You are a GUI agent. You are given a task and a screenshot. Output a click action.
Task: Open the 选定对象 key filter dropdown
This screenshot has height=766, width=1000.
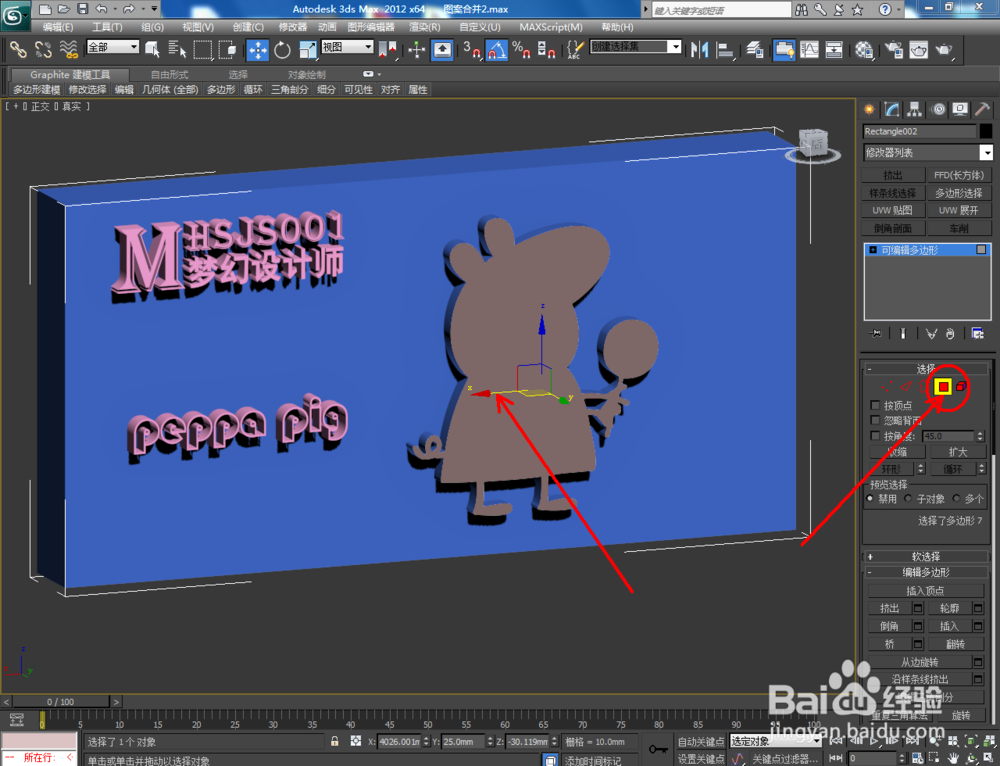pyautogui.click(x=776, y=741)
